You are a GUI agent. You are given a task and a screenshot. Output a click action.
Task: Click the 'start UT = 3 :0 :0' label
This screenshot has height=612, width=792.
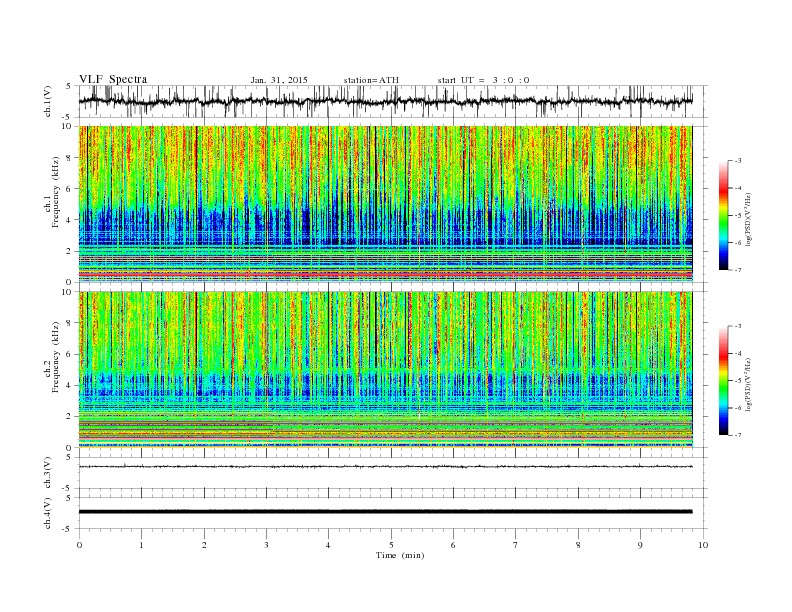click(483, 80)
